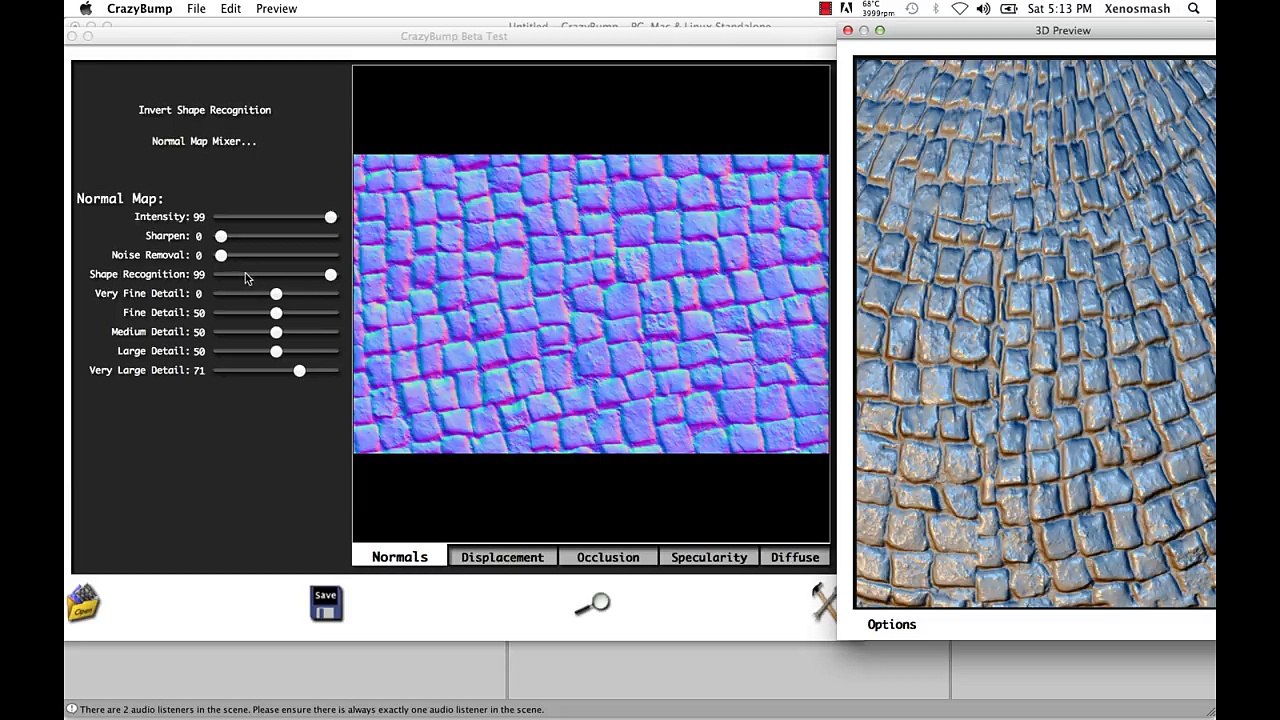
Task: Click the battery status icon
Action: point(1008,8)
